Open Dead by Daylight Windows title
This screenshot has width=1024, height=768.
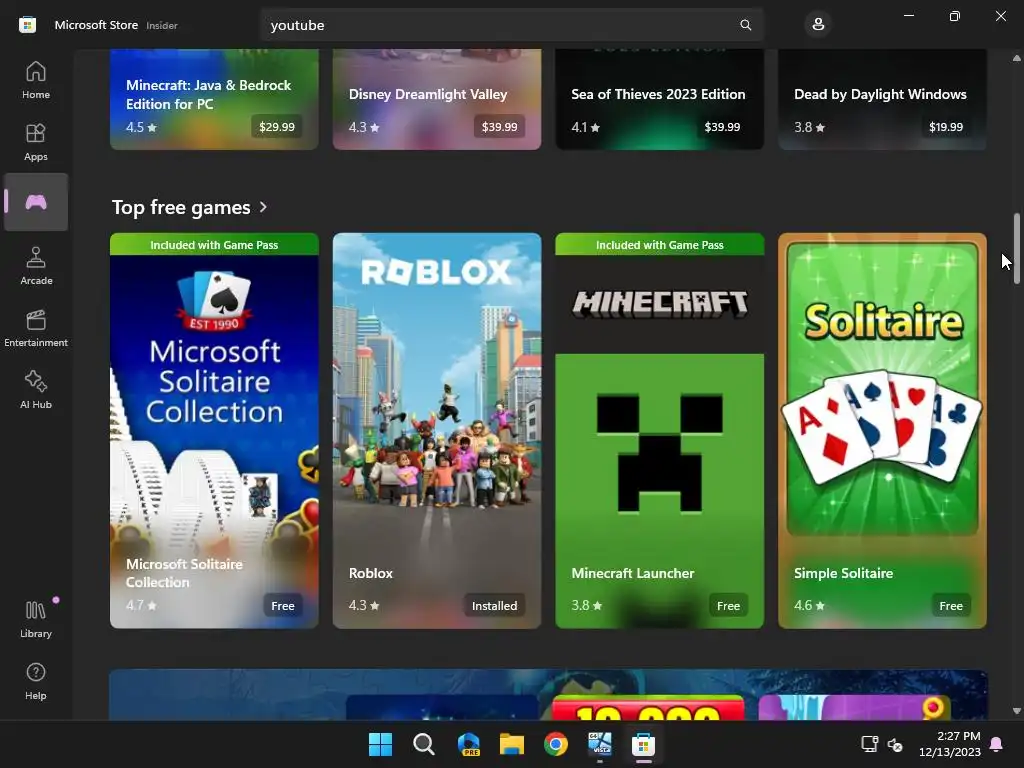(x=880, y=94)
